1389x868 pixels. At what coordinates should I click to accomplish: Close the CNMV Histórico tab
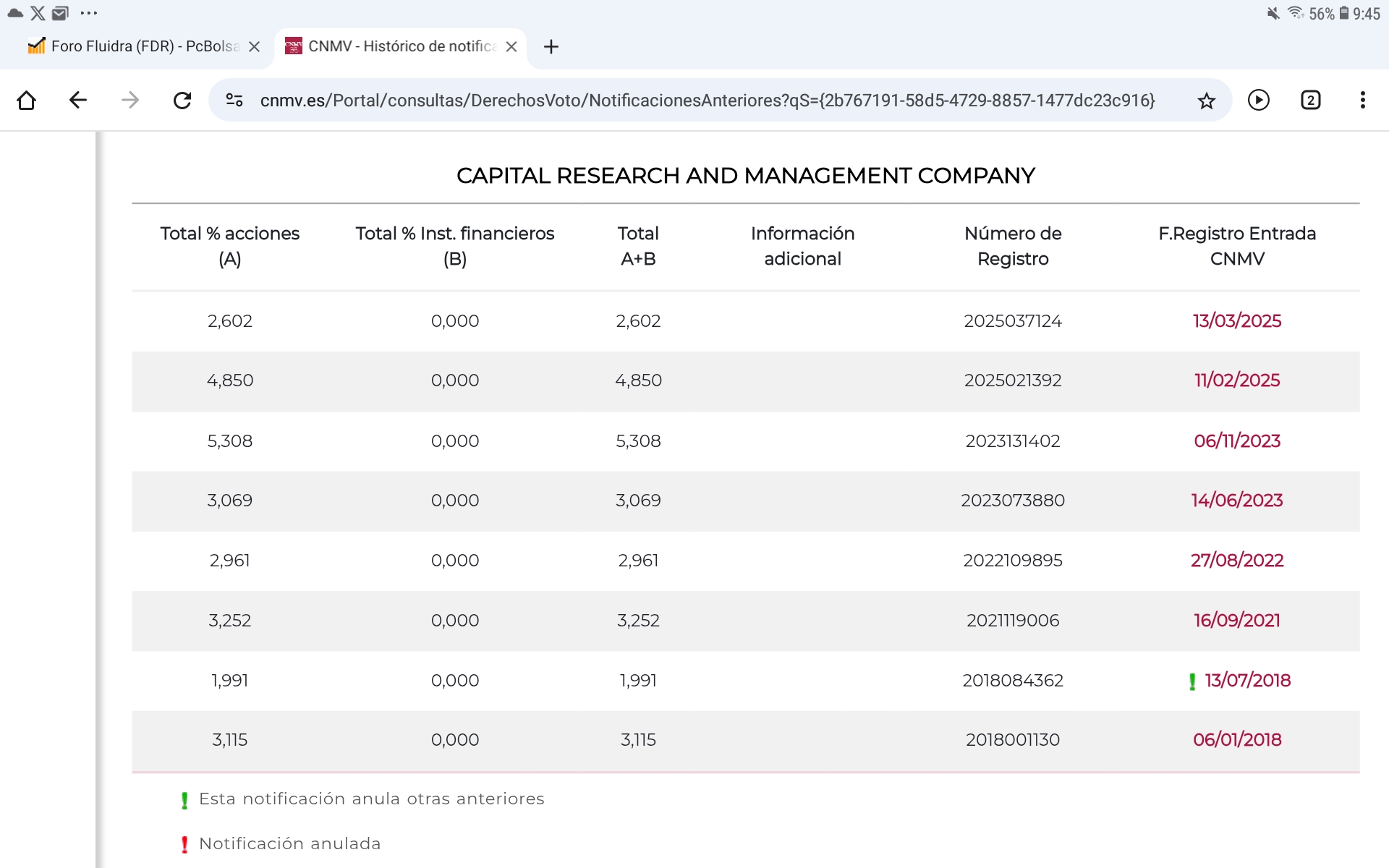click(511, 46)
